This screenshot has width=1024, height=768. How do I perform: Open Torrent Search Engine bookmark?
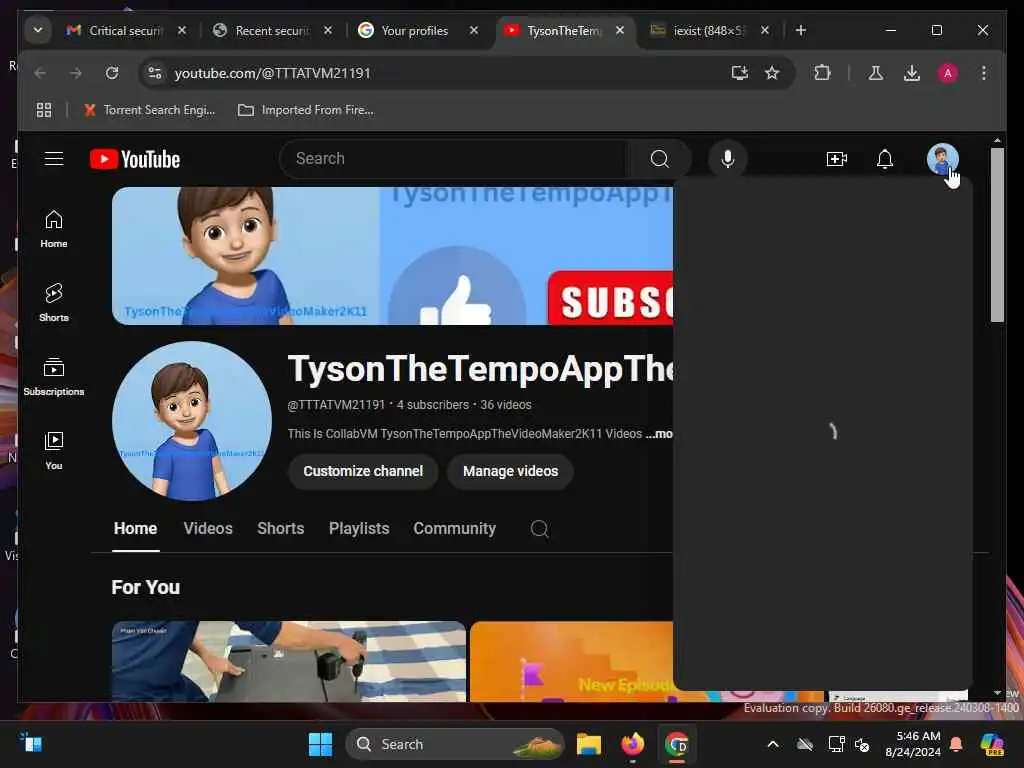coord(150,110)
